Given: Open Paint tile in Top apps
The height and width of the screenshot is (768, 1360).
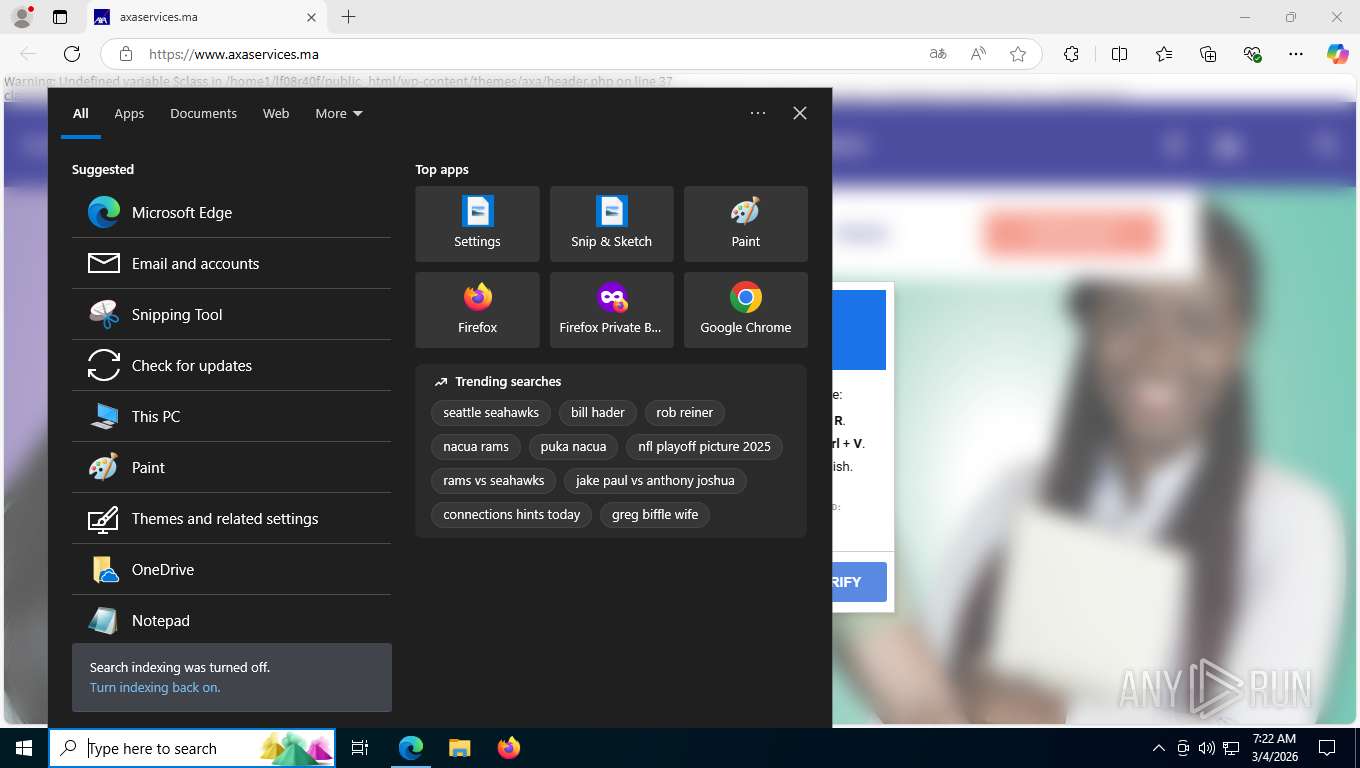Looking at the screenshot, I should pyautogui.click(x=745, y=224).
